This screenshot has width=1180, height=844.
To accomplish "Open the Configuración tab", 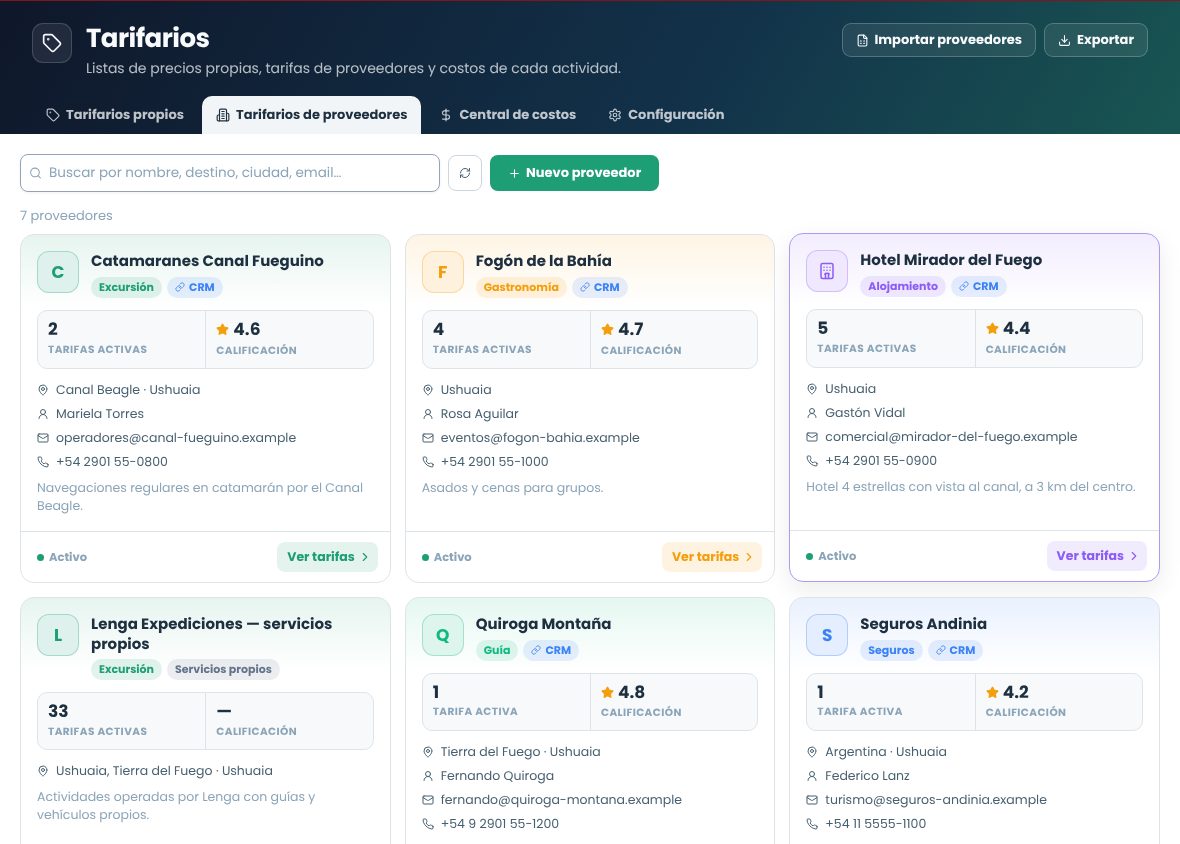I will coord(666,115).
